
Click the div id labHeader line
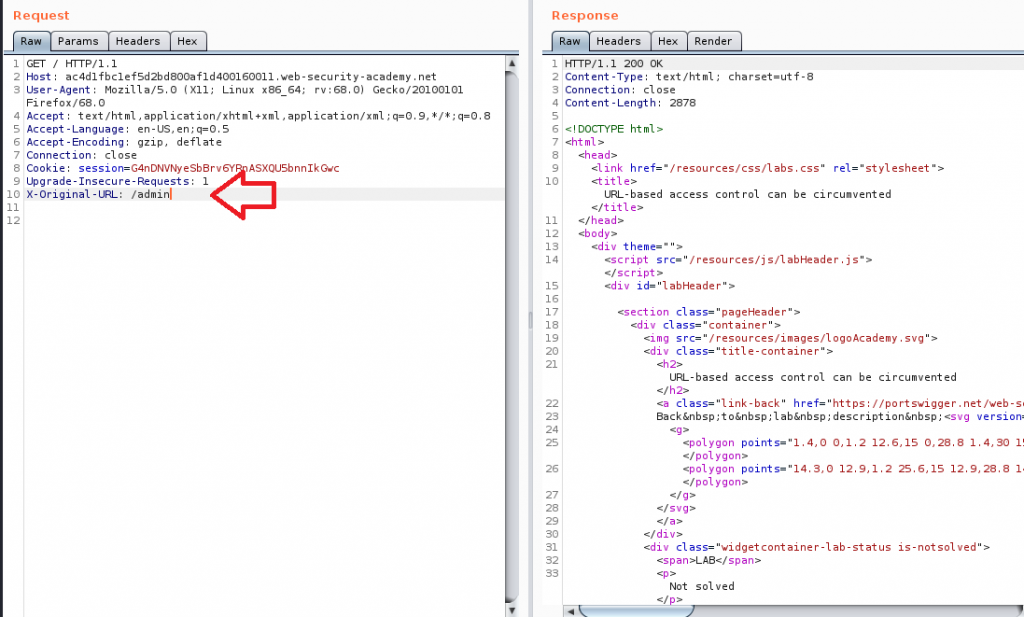click(x=669, y=286)
